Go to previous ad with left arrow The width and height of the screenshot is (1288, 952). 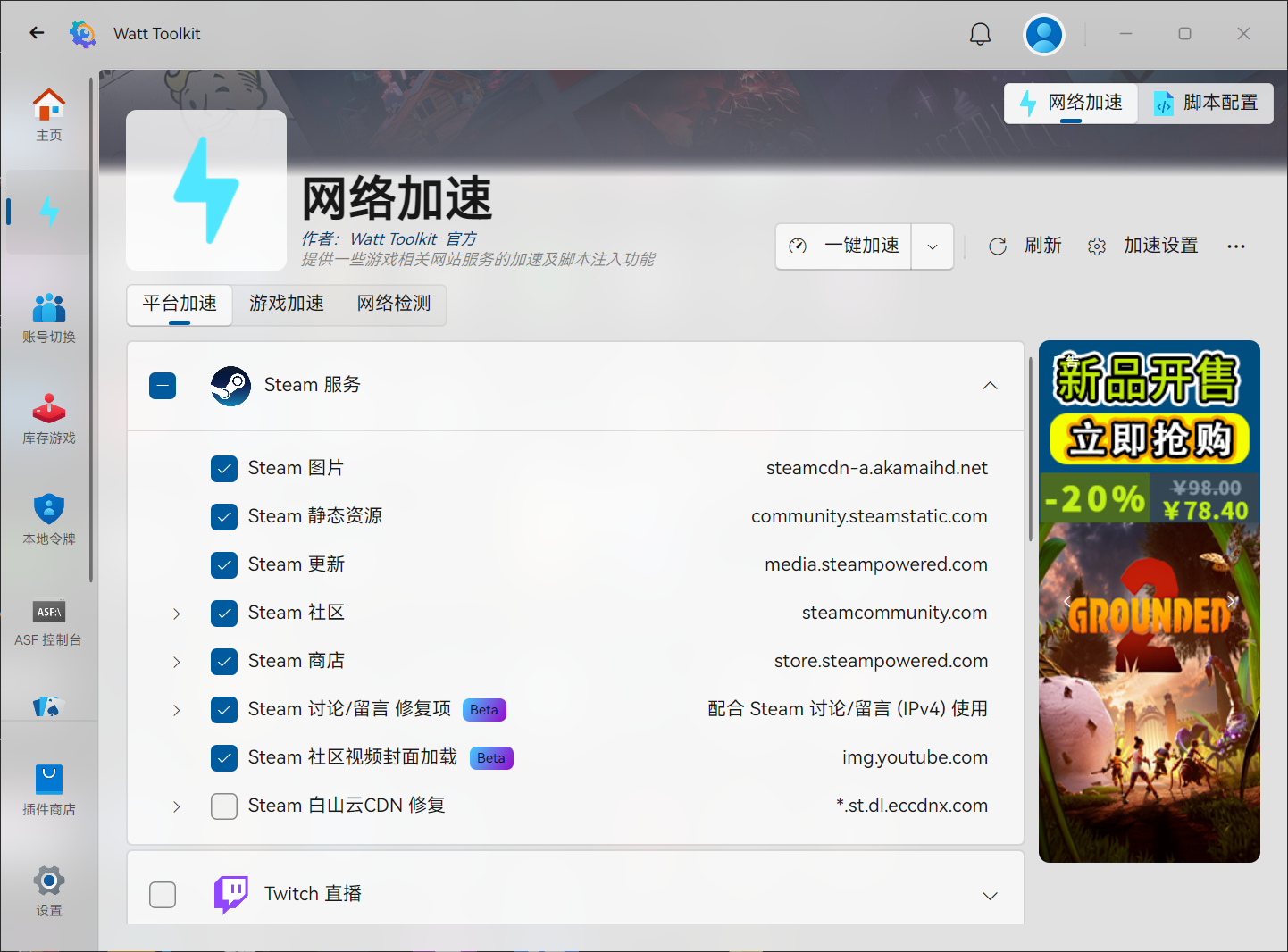[1067, 601]
